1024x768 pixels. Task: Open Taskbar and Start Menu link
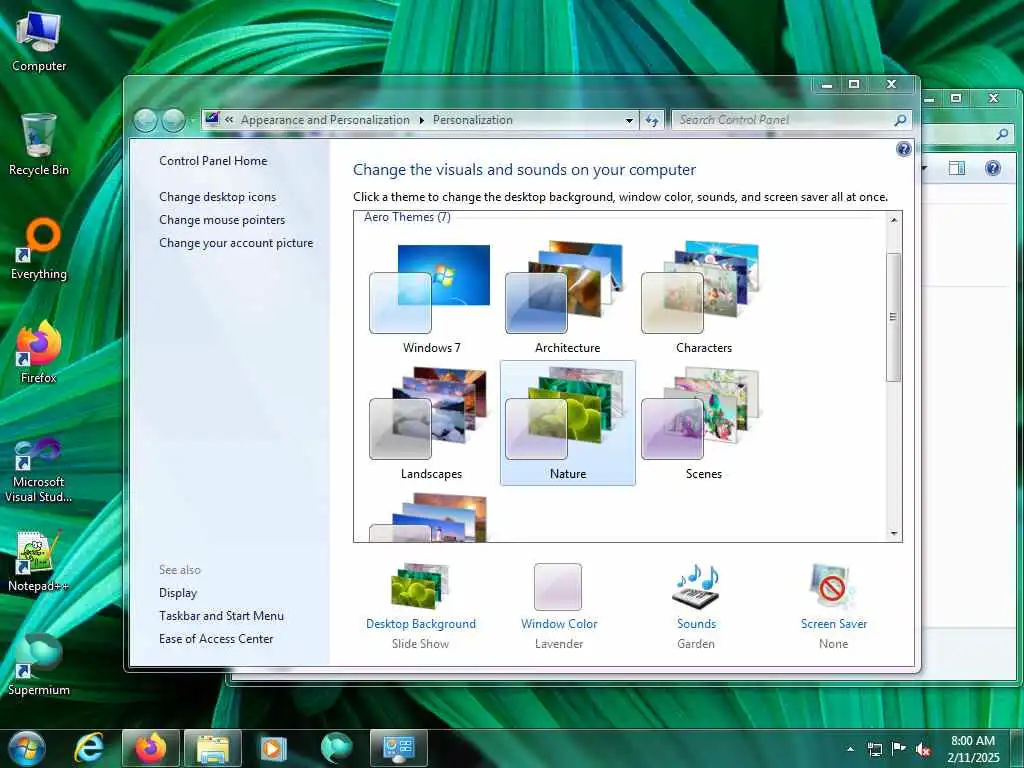point(221,616)
